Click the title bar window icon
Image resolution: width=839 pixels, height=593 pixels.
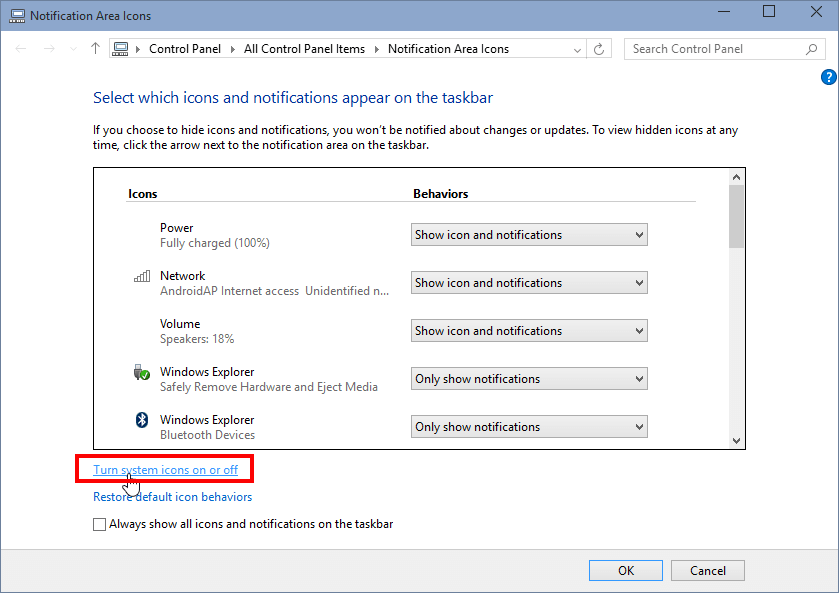[17, 16]
